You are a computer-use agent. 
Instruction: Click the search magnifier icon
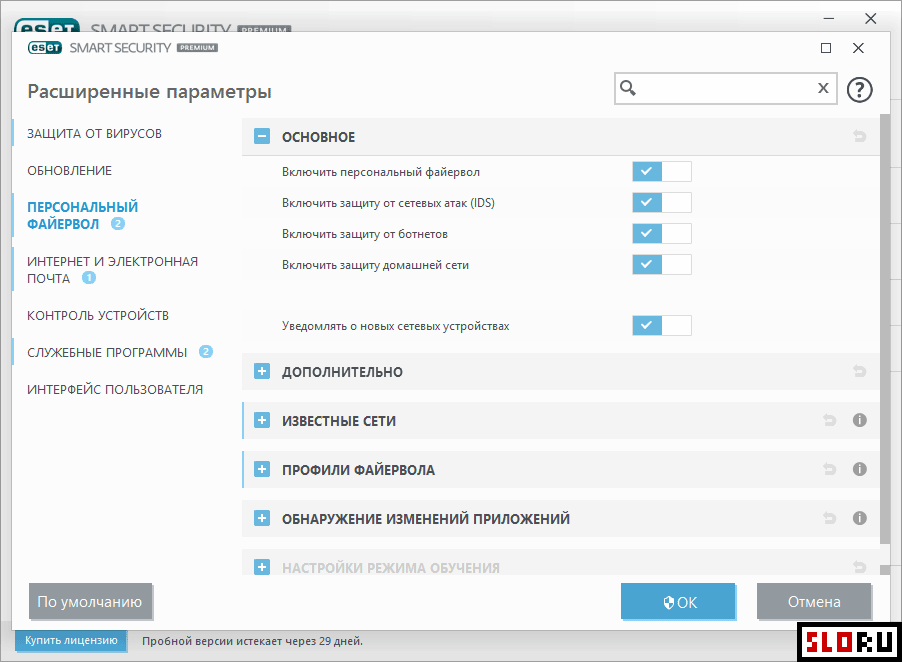click(628, 88)
